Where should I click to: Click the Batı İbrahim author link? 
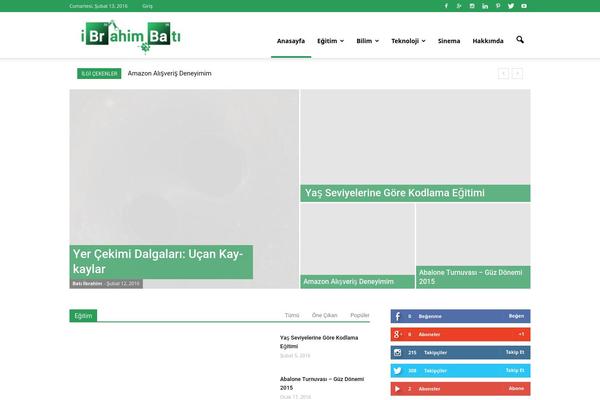pyautogui.click(x=88, y=284)
